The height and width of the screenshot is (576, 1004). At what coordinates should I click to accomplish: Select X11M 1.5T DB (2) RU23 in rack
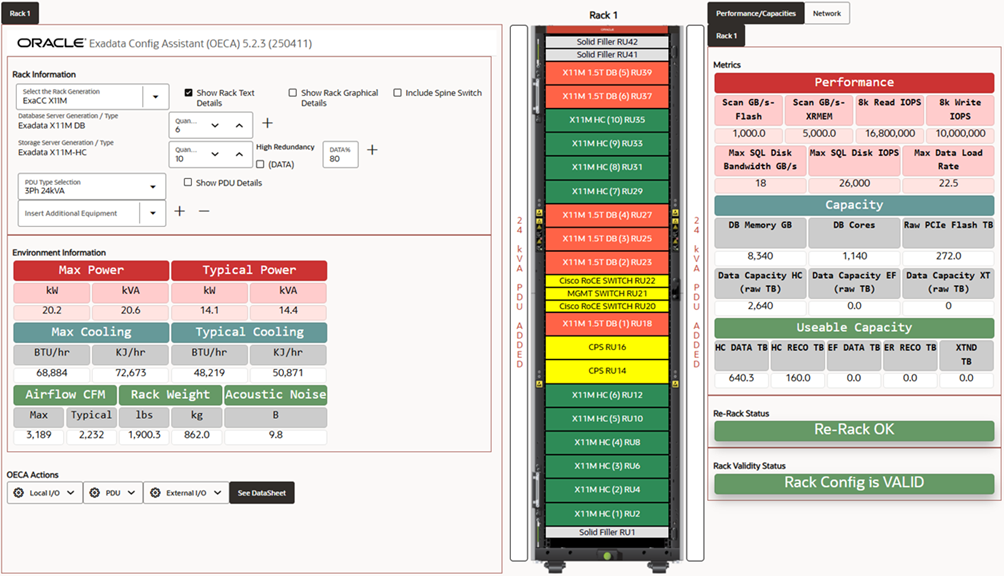point(607,262)
